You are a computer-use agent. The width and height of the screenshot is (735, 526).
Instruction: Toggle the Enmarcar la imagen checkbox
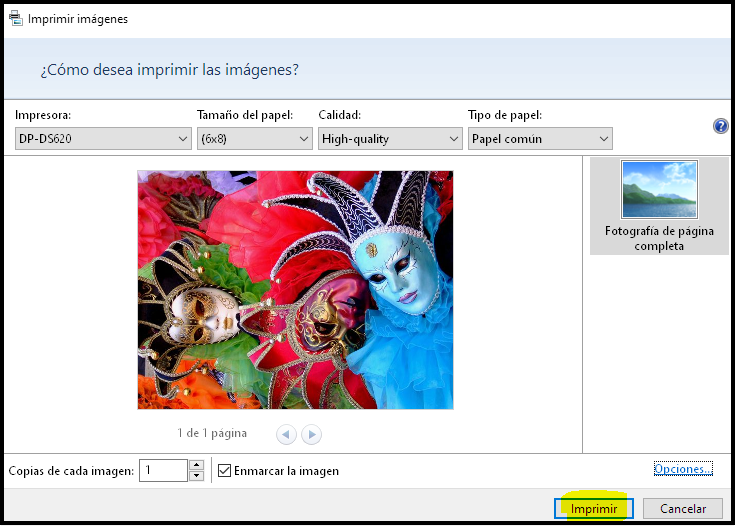point(225,471)
